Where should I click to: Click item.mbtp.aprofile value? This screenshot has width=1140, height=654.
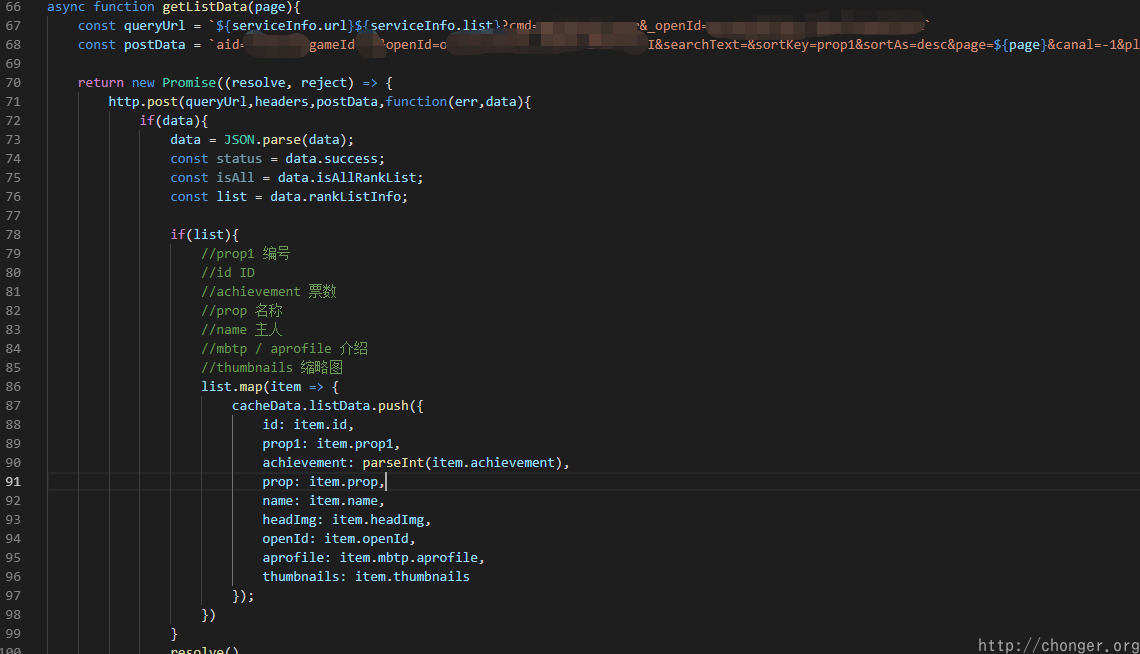412,558
